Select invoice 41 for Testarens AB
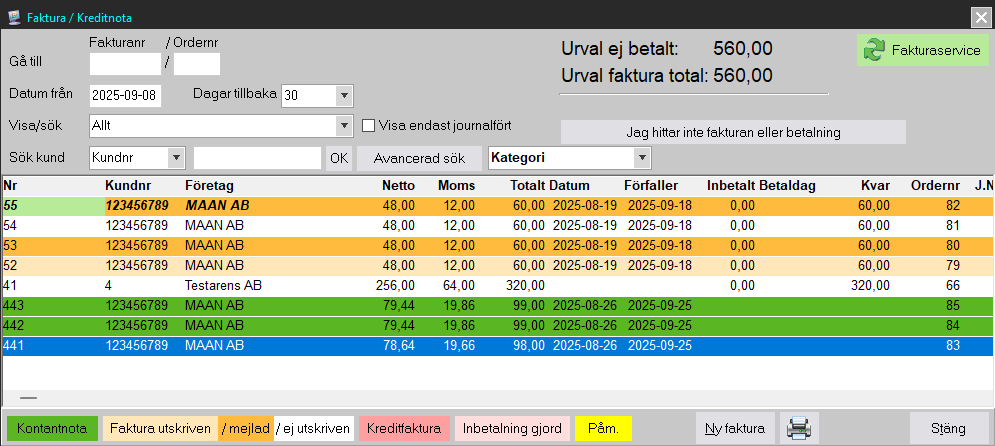 (498, 285)
